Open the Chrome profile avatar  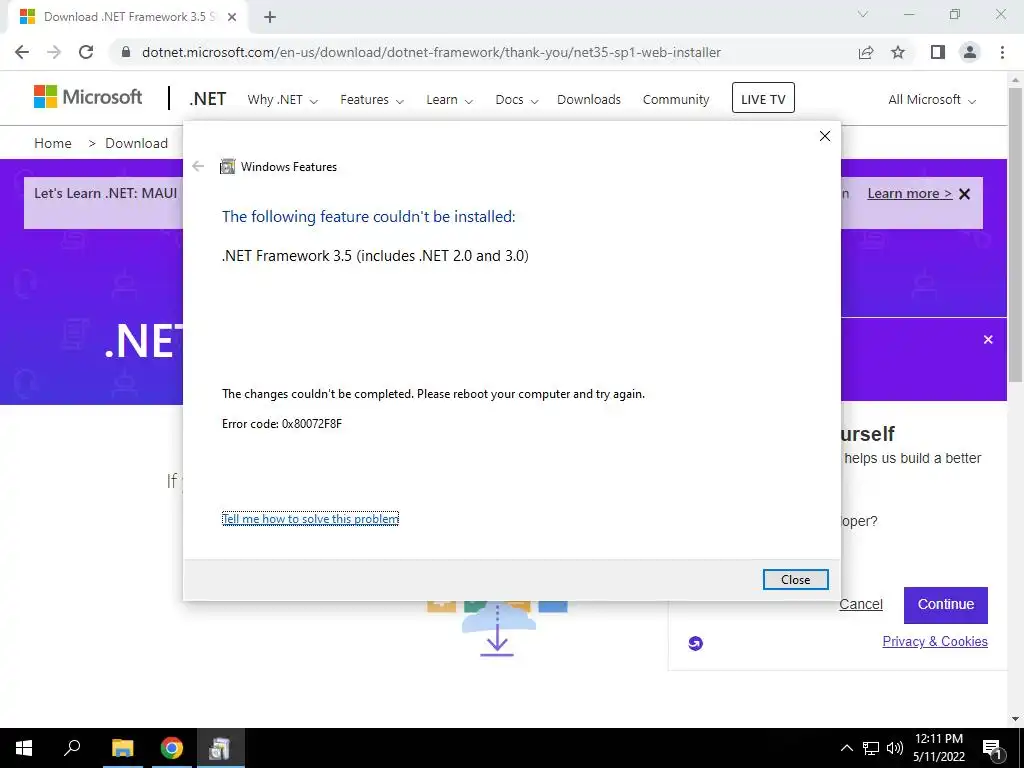[970, 52]
